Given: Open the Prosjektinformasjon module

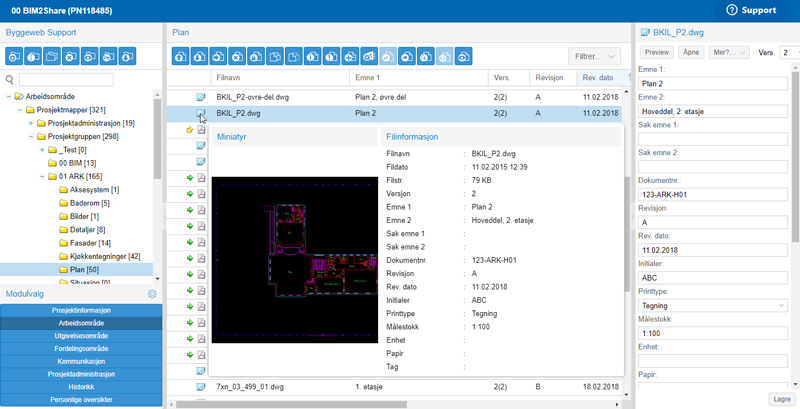Looking at the screenshot, I should [x=81, y=310].
